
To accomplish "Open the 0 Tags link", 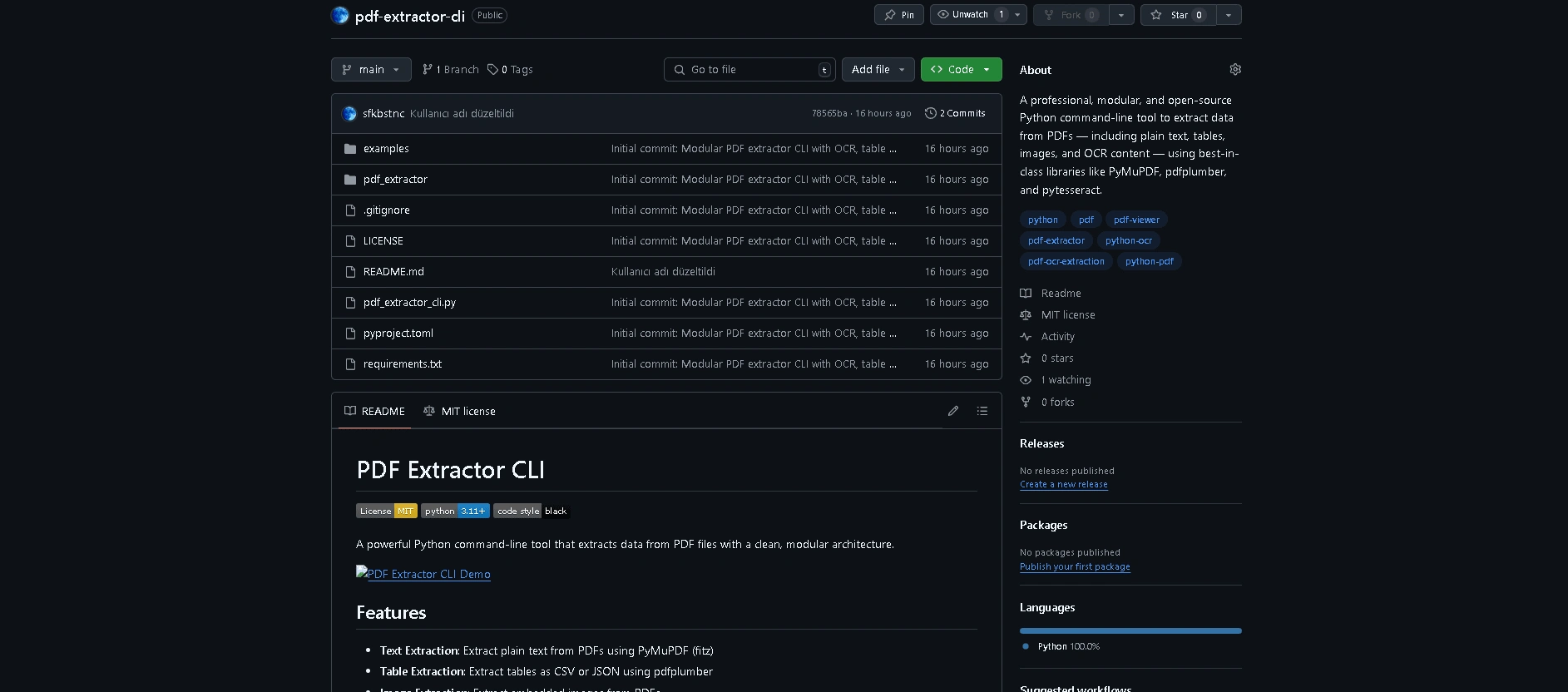I will pyautogui.click(x=510, y=70).
